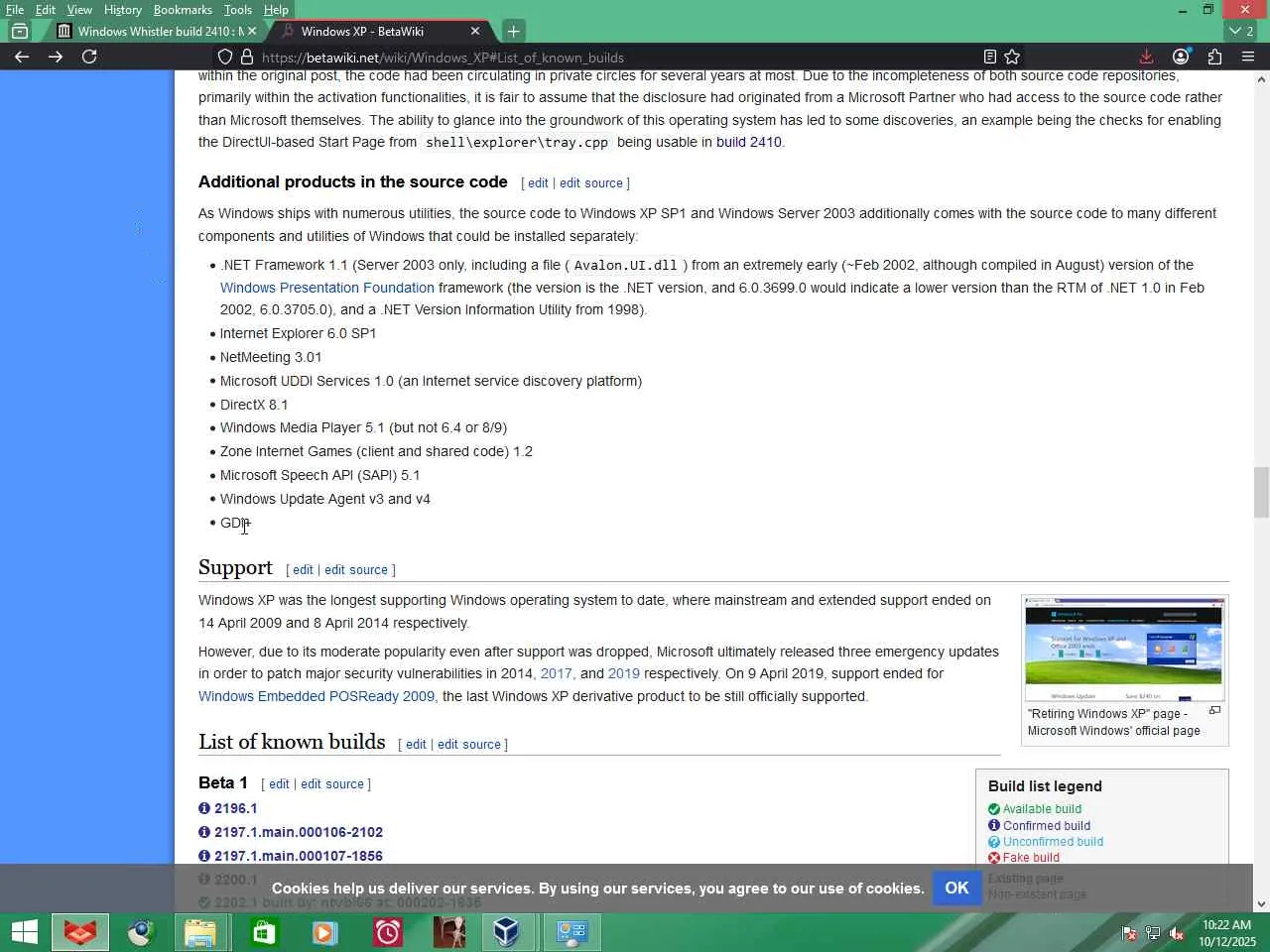Open the 2017 emergency update link
This screenshot has height=952, width=1270.
coord(557,673)
